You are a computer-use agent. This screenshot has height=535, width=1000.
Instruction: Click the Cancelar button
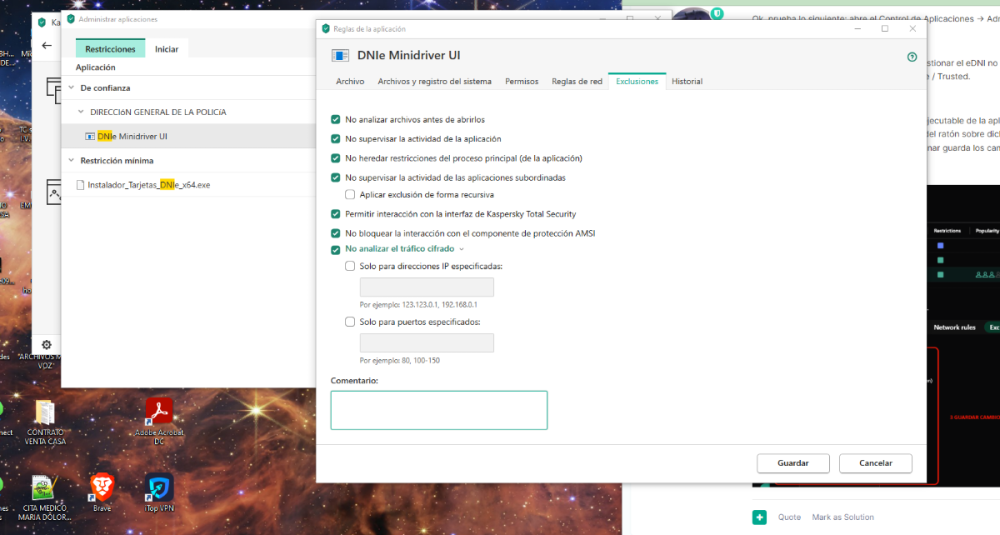[x=875, y=463]
